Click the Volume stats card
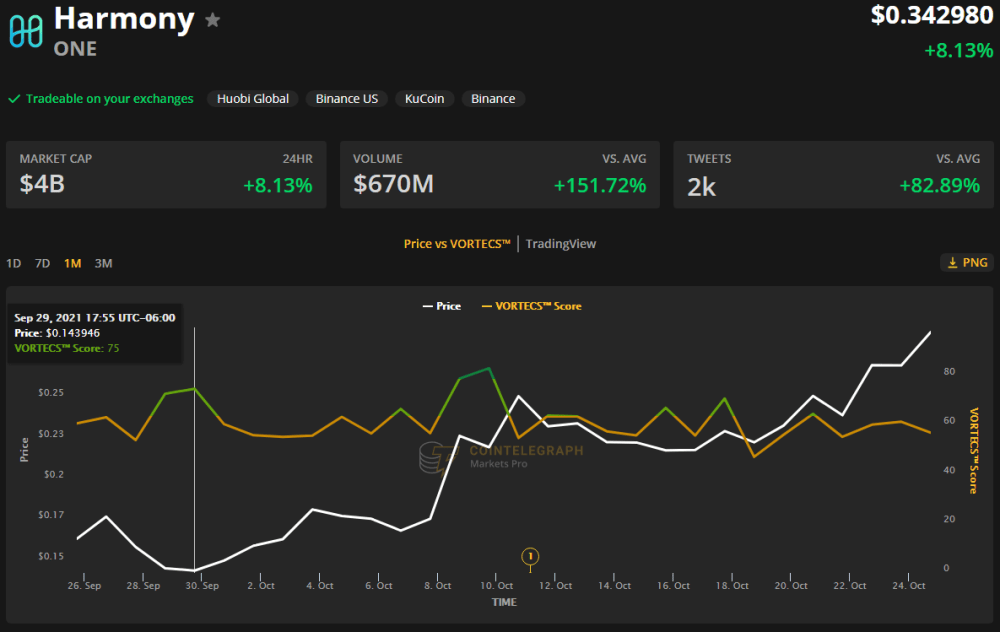 point(500,175)
